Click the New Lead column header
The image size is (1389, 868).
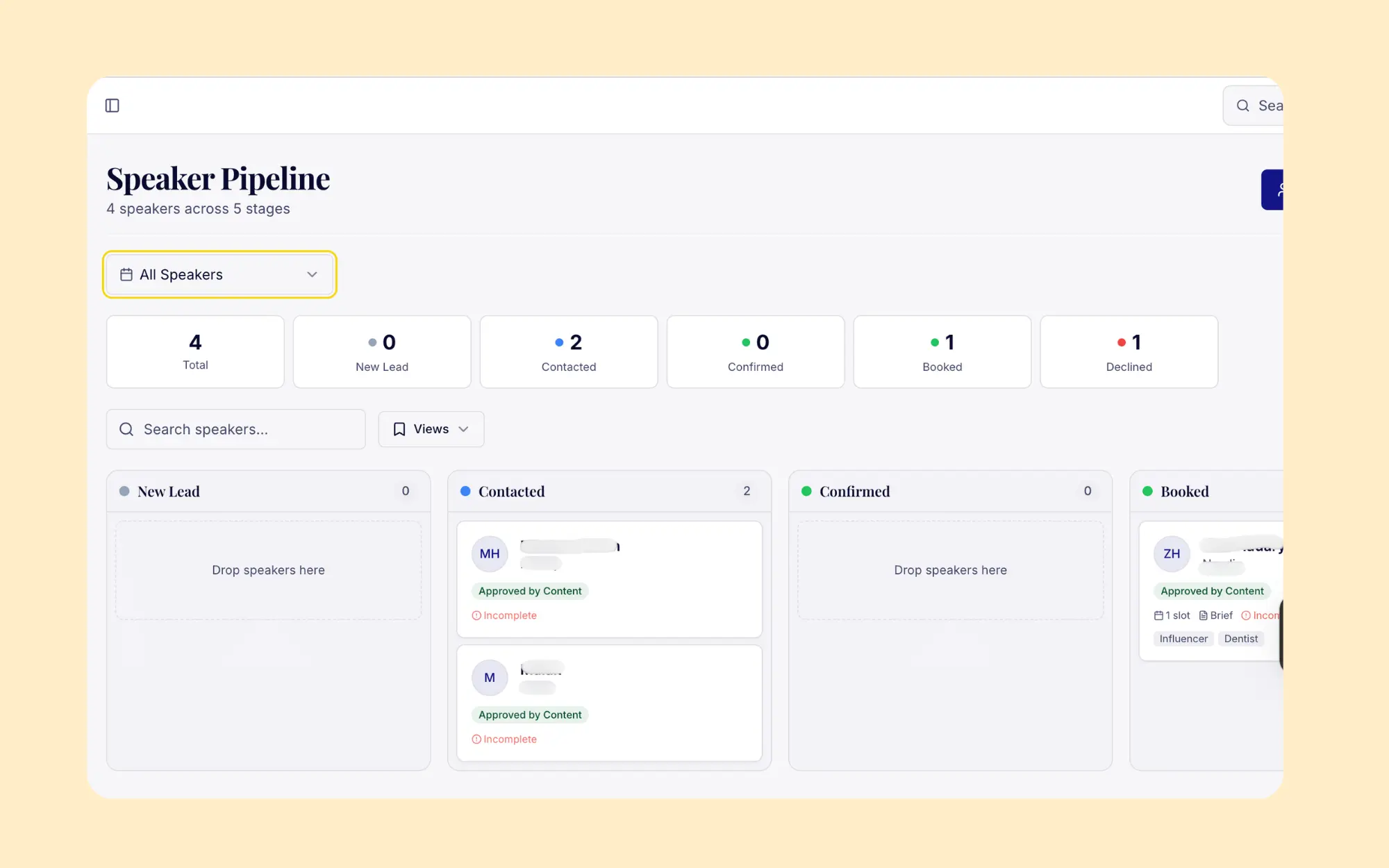point(268,491)
